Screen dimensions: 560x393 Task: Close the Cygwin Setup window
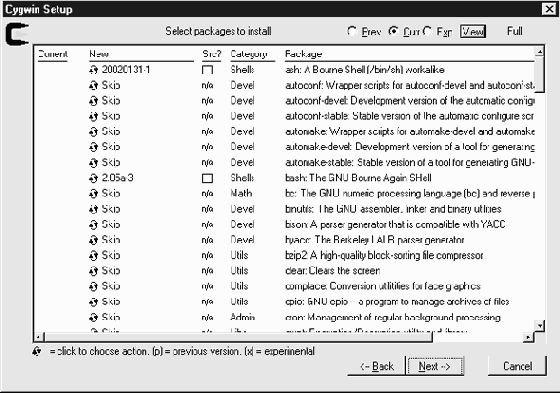tap(549, 9)
